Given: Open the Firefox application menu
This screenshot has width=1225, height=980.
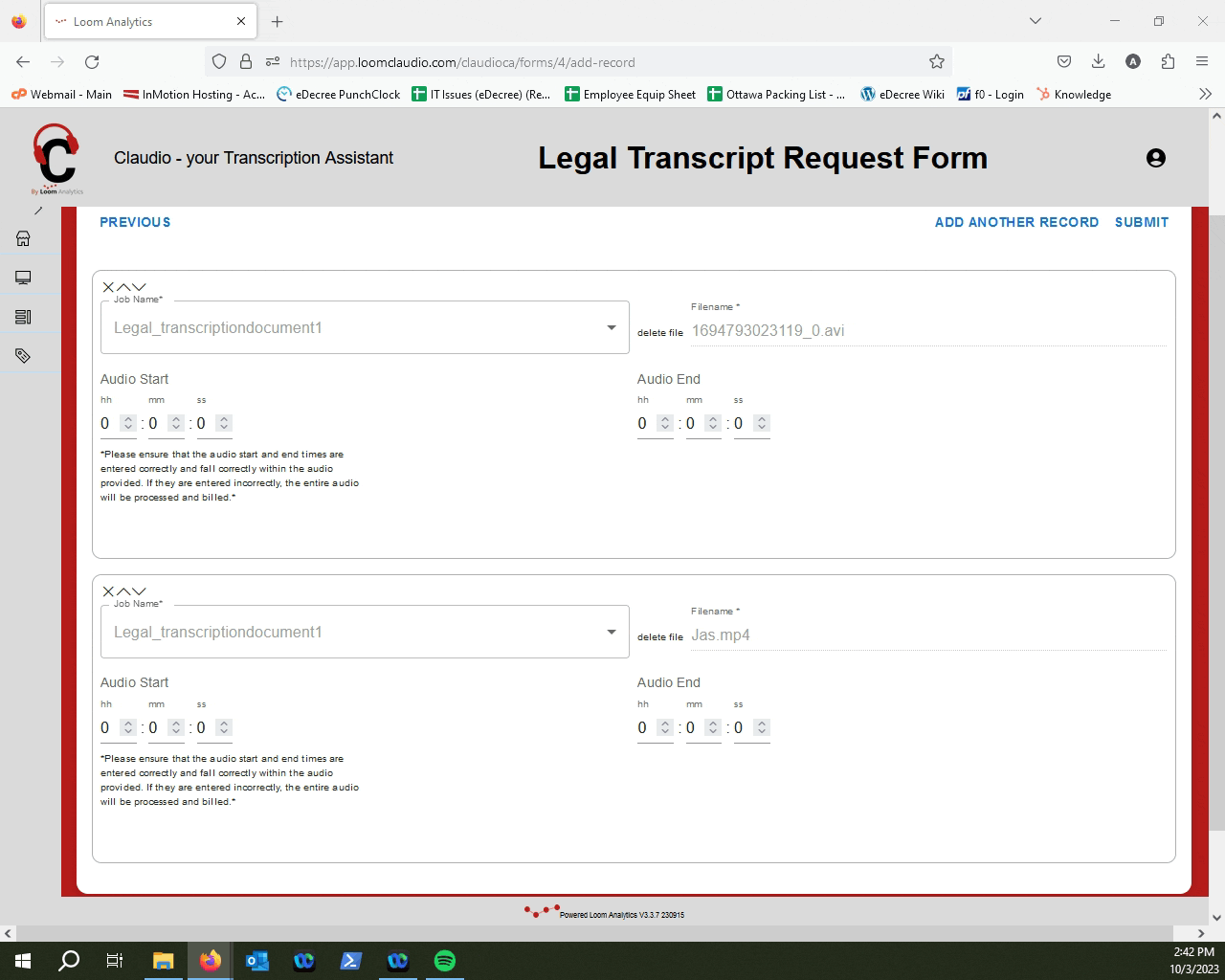Looking at the screenshot, I should [1202, 61].
